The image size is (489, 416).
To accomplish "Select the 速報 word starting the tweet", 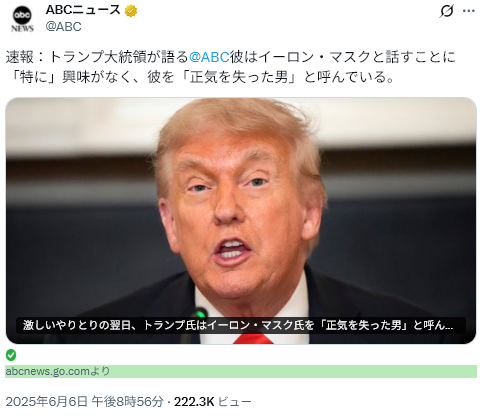I will click(20, 57).
